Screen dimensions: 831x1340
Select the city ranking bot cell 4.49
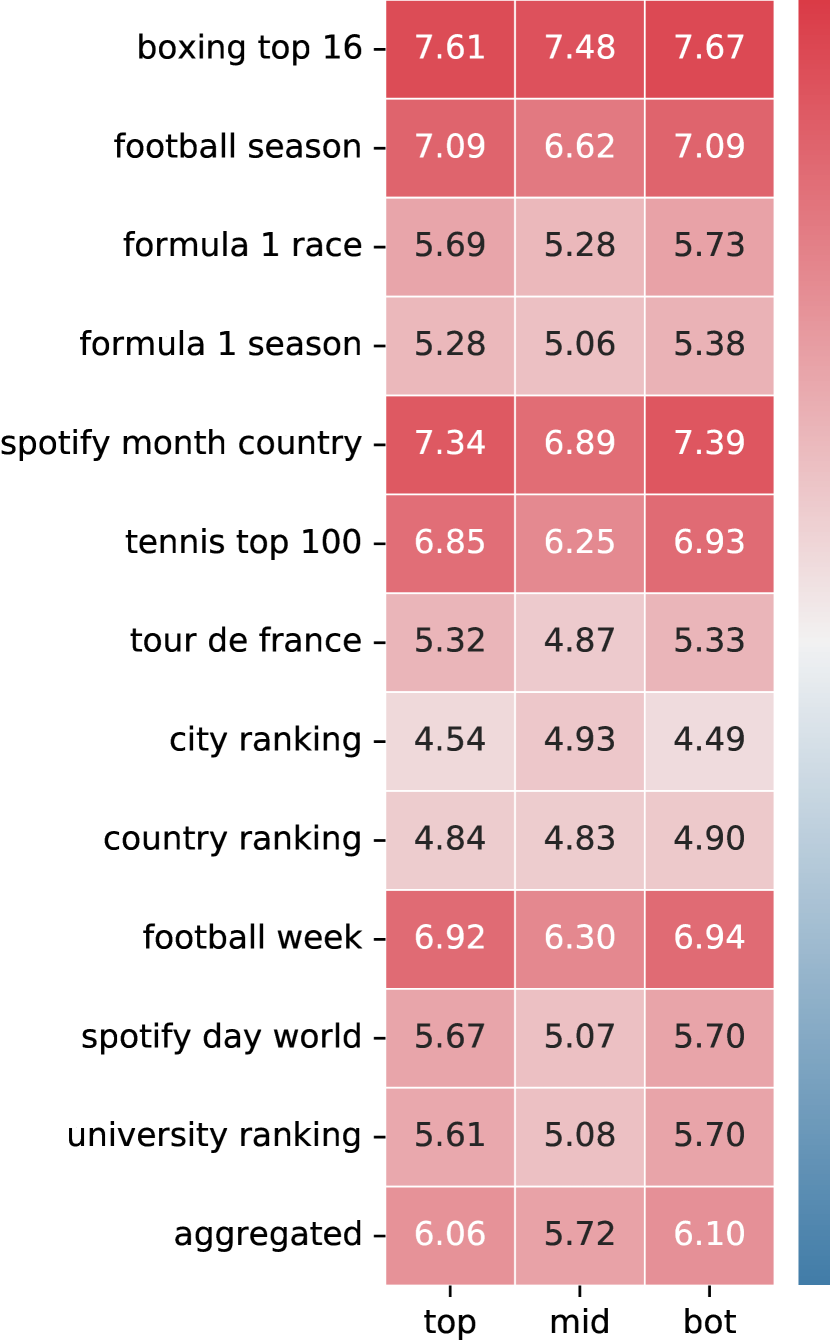[x=709, y=740]
